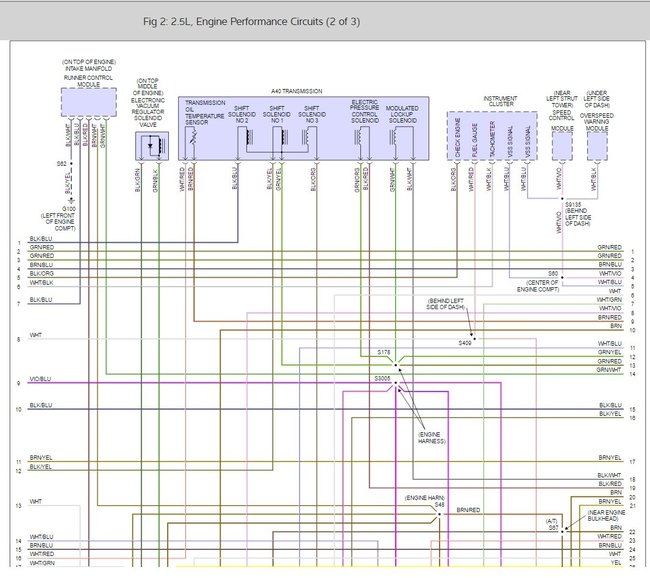Screen dimensions: 650x578
Task: Click the WHT/BLK wire label under overspeed module
Action: click(594, 179)
